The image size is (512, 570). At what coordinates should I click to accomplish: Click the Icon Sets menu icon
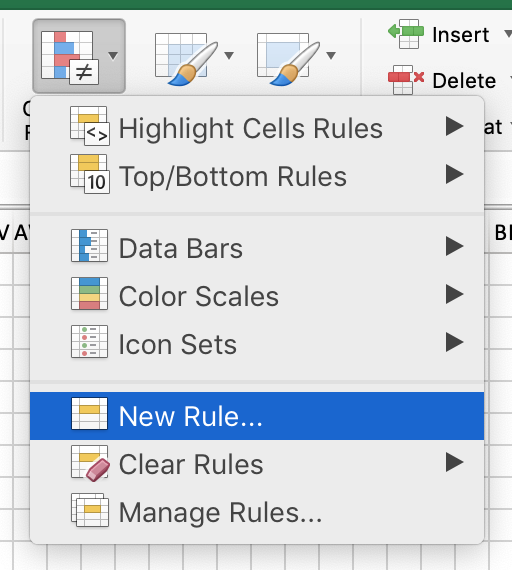click(89, 342)
